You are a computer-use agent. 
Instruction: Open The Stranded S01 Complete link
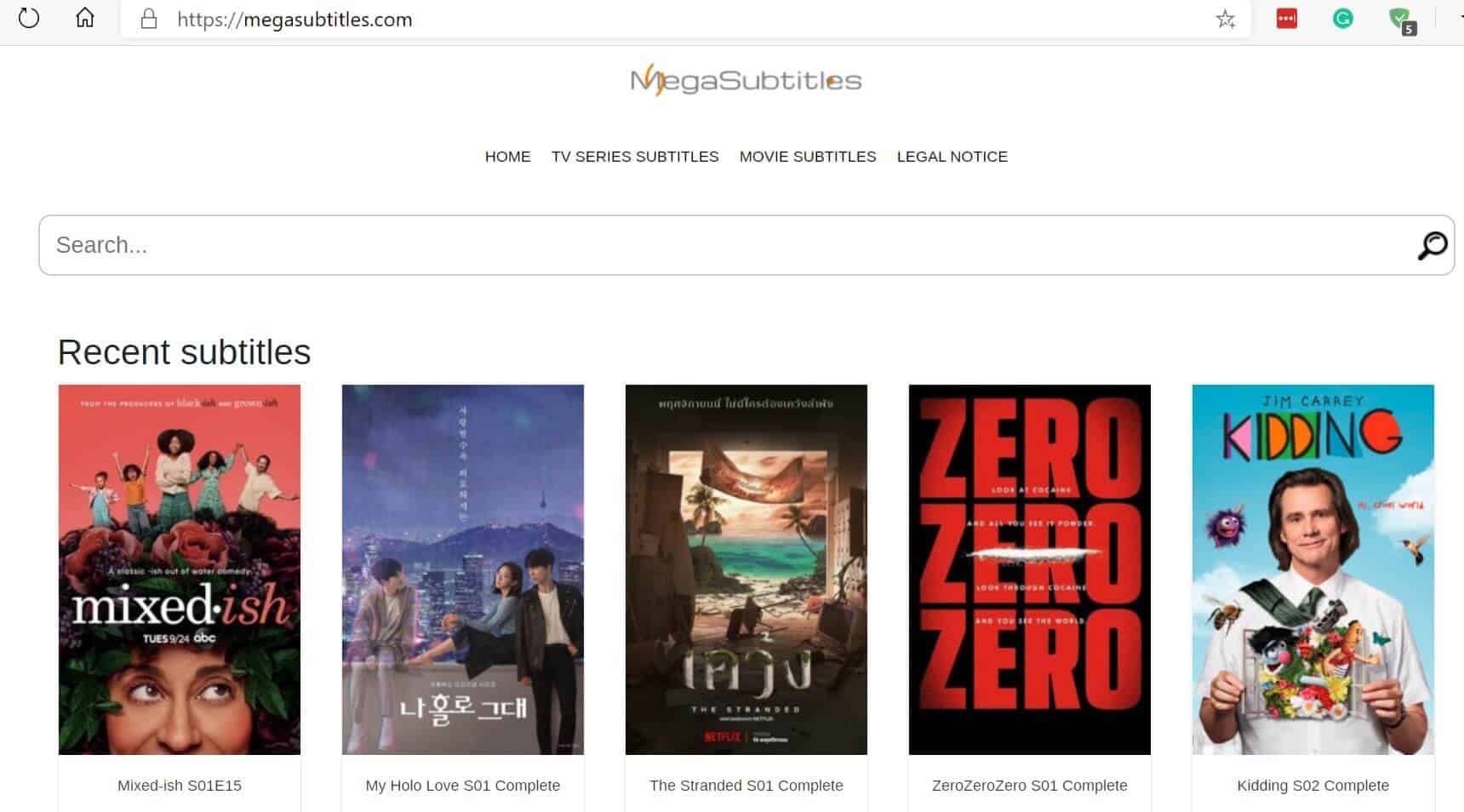pyautogui.click(x=746, y=786)
